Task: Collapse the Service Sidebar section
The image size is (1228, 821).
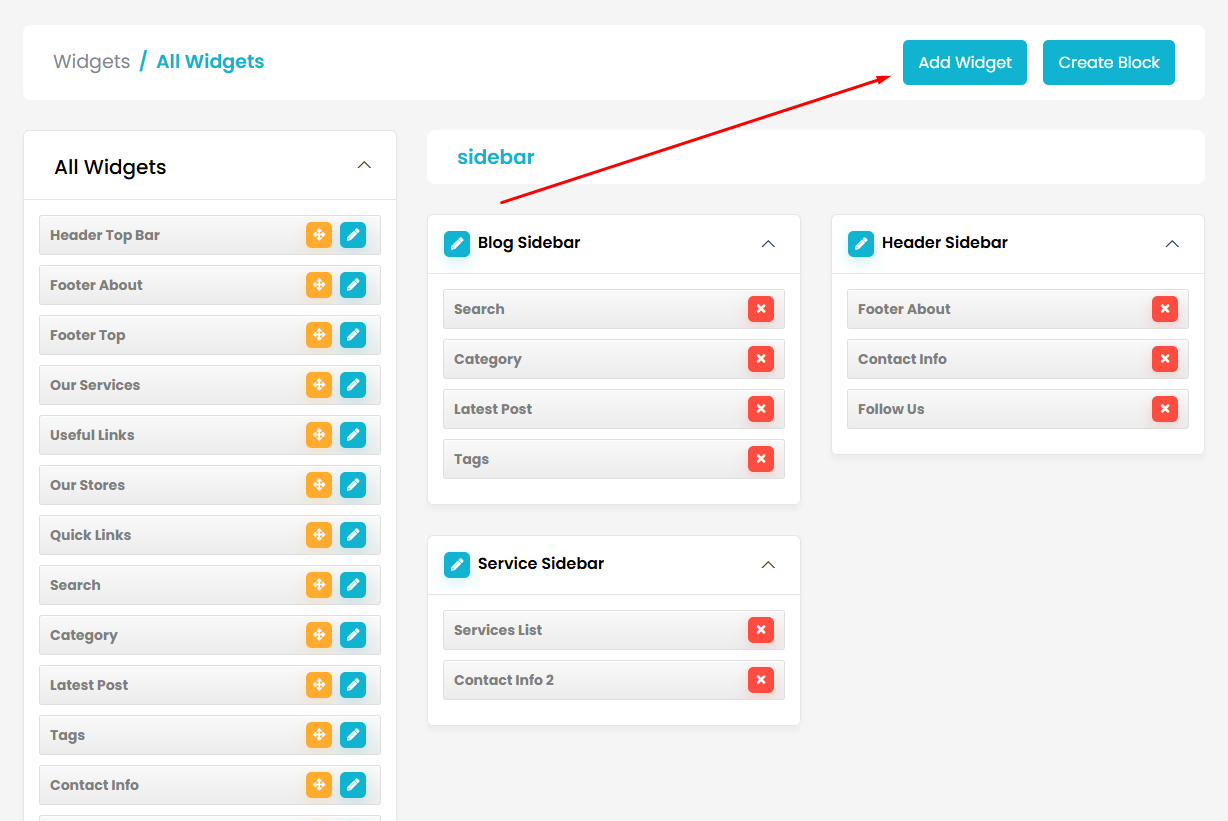Action: pyautogui.click(x=768, y=565)
